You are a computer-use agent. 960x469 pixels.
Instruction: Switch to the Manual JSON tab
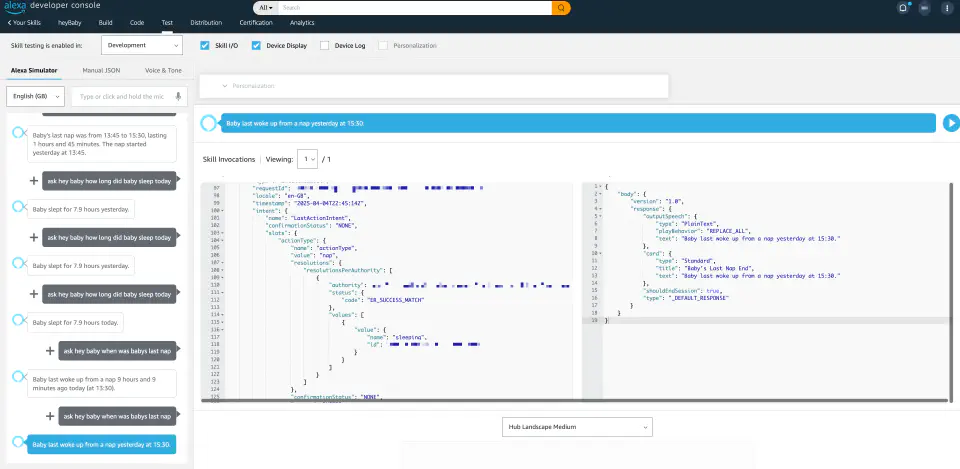click(x=102, y=70)
